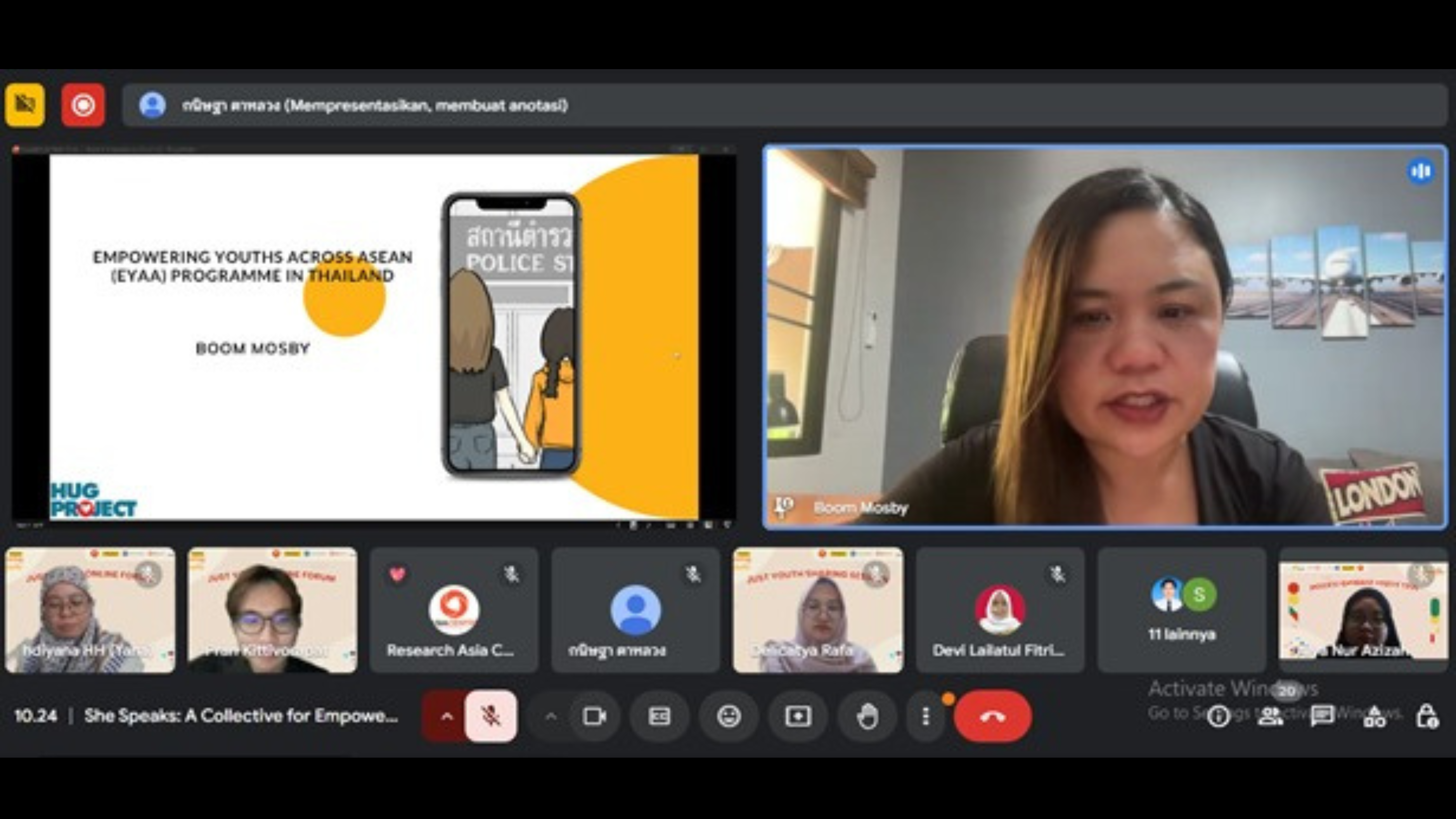The height and width of the screenshot is (819, 1456).
Task: Click the meeting time '10.24'
Action: 36,716
